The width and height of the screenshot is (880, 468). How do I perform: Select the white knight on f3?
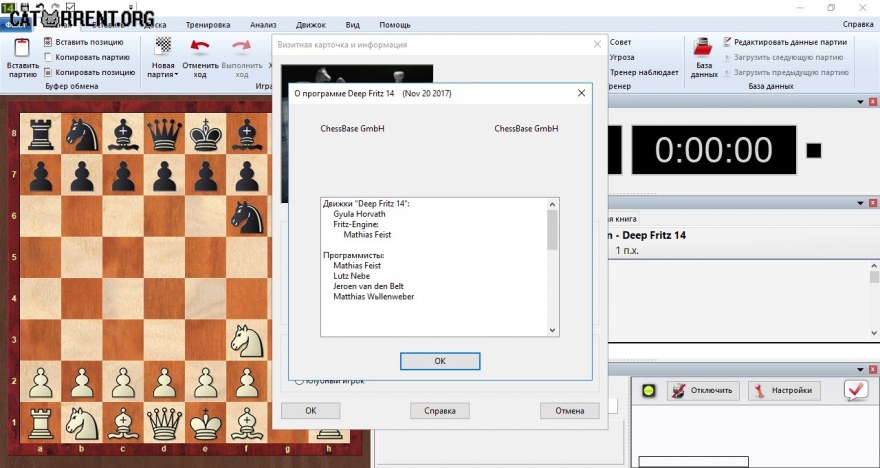pos(247,340)
